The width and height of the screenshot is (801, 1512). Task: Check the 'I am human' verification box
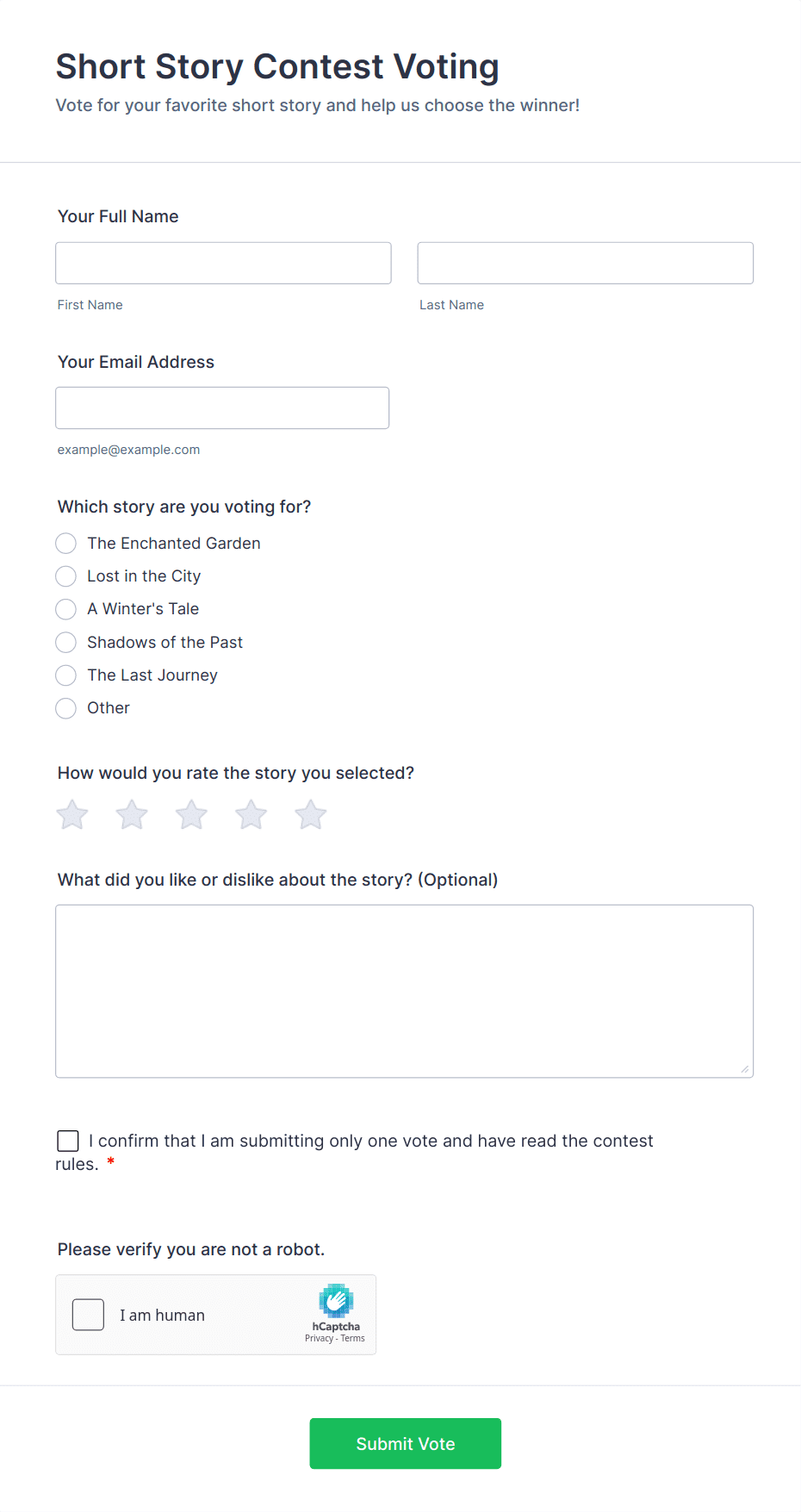click(88, 1314)
